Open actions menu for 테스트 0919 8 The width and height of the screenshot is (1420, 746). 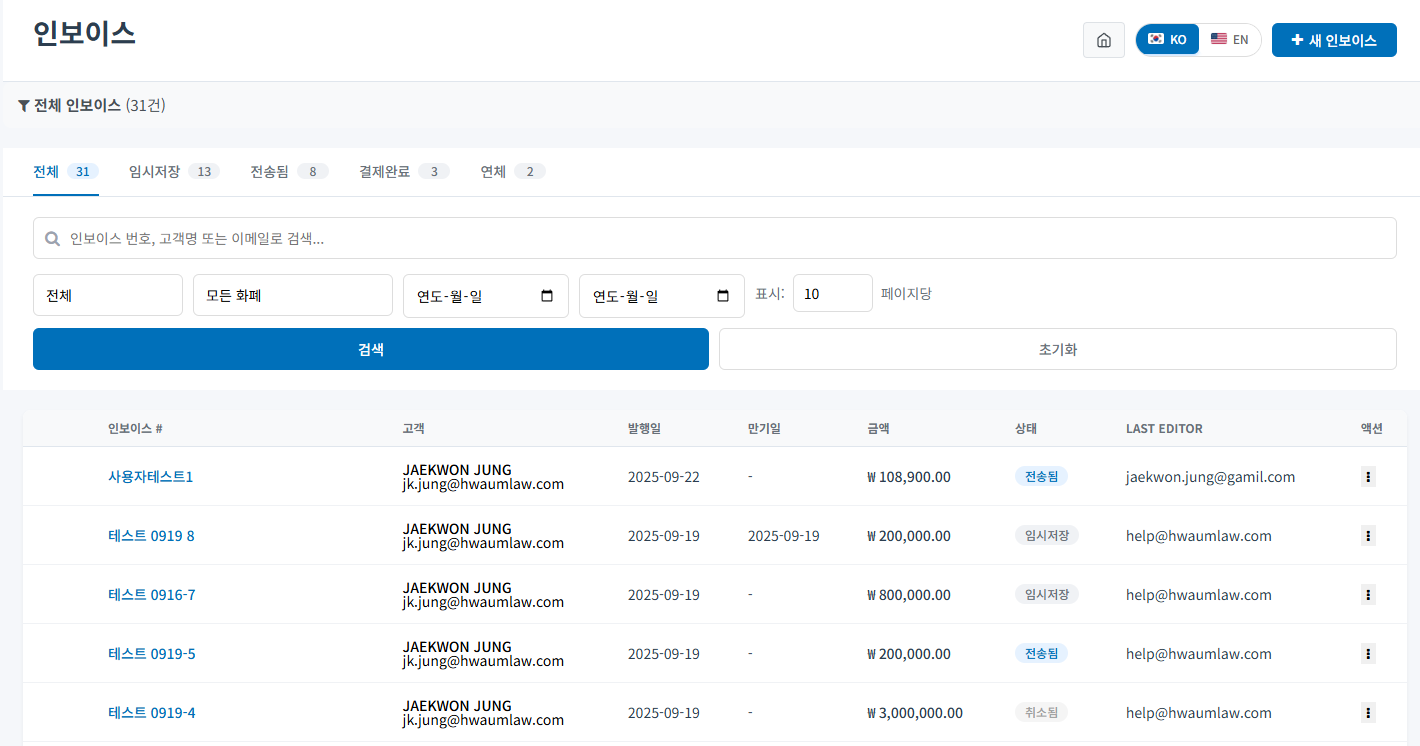pyautogui.click(x=1367, y=536)
